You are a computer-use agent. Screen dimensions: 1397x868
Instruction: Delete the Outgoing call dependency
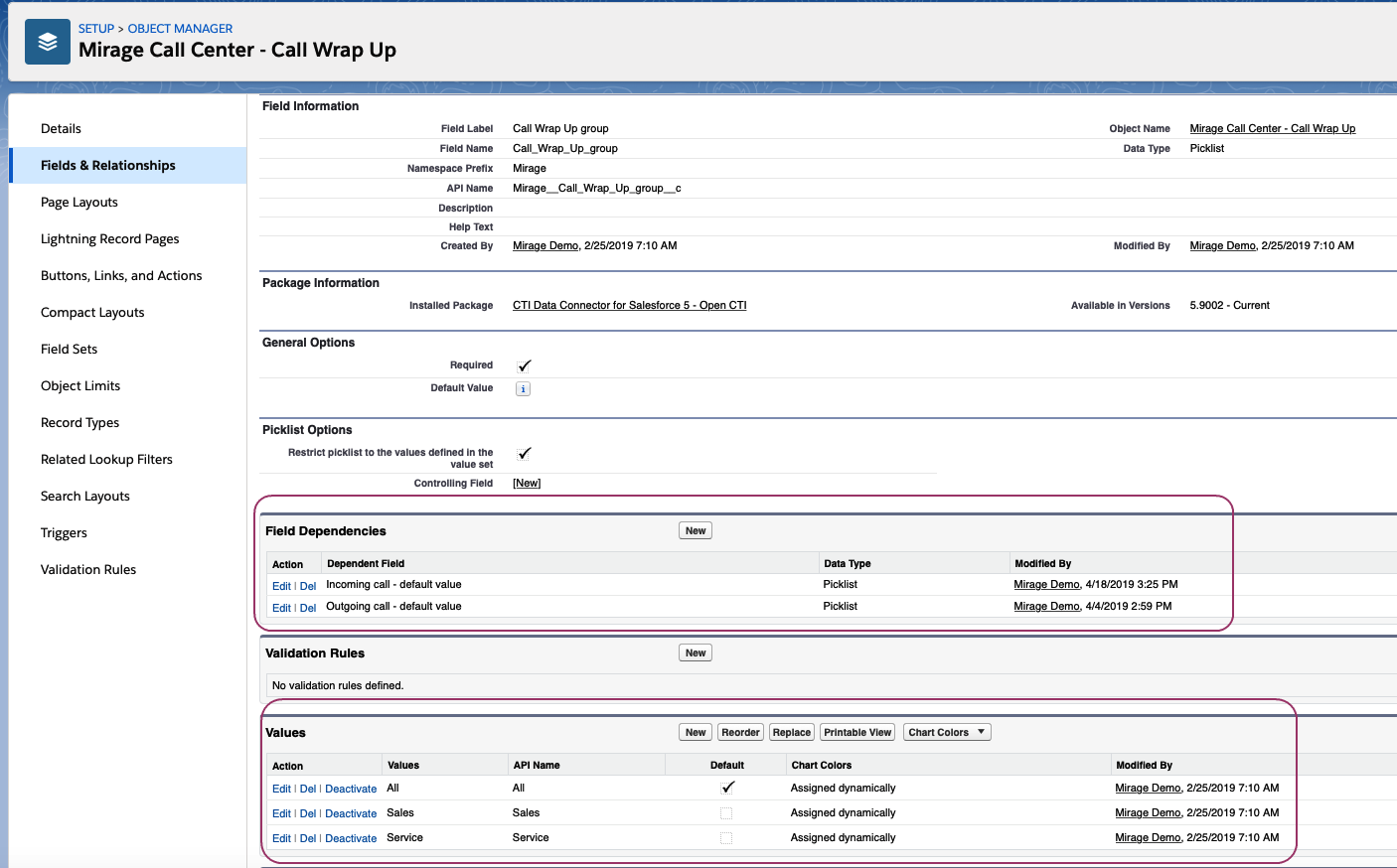point(308,608)
